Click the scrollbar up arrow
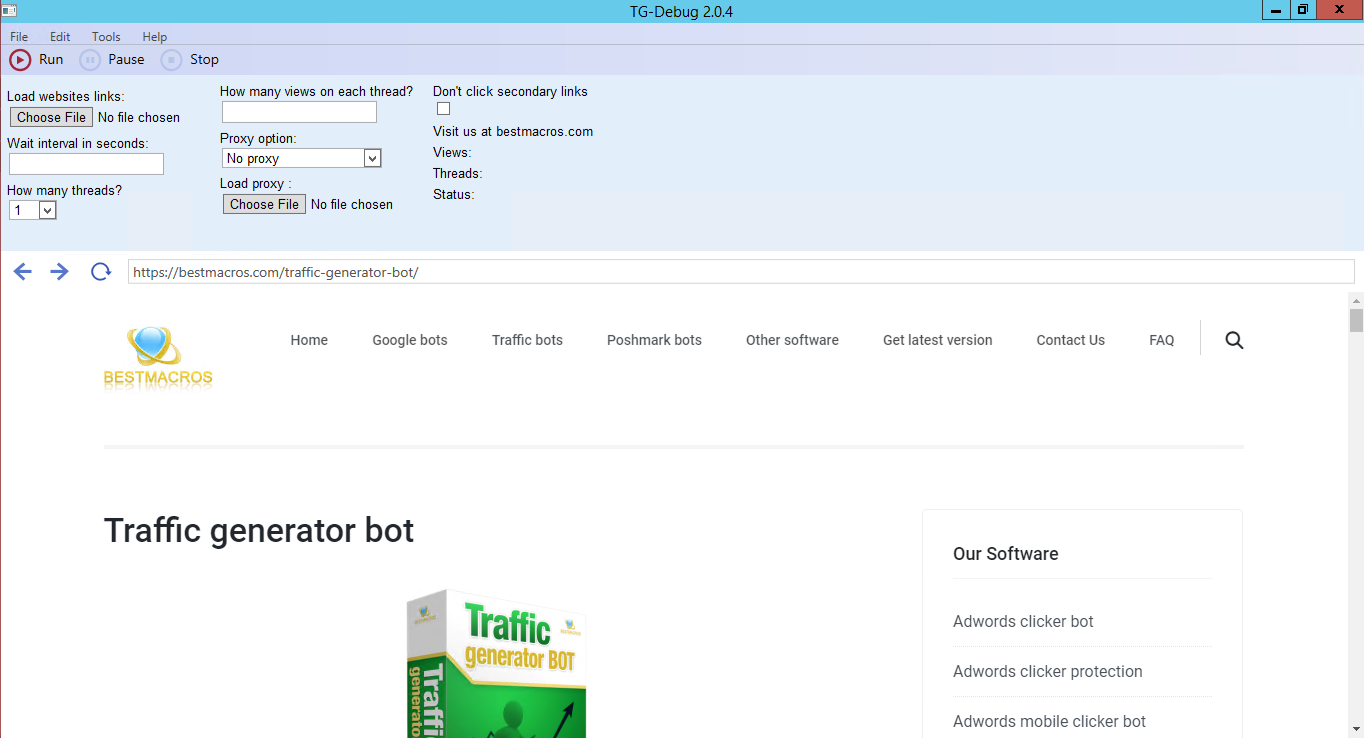Image resolution: width=1364 pixels, height=738 pixels. [1356, 300]
